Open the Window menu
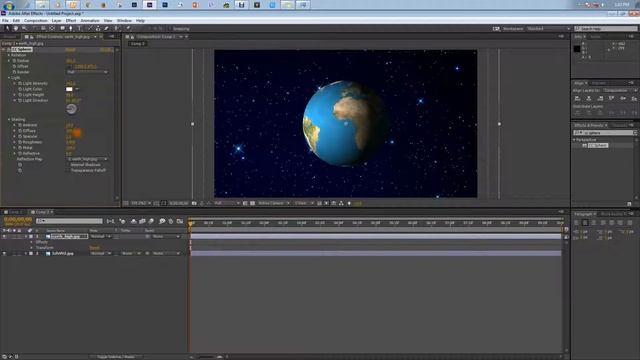 [x=124, y=20]
